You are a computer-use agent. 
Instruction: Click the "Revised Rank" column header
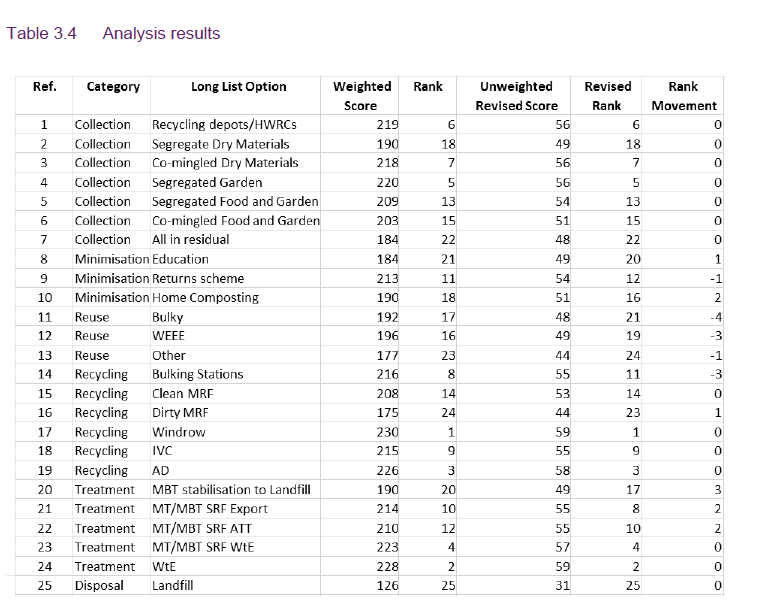[x=607, y=96]
